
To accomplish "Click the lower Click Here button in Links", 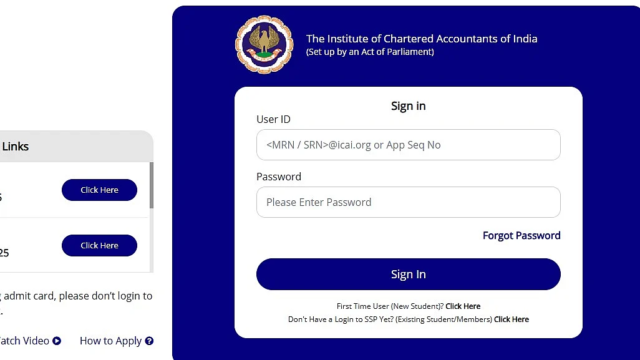I will 99,245.
